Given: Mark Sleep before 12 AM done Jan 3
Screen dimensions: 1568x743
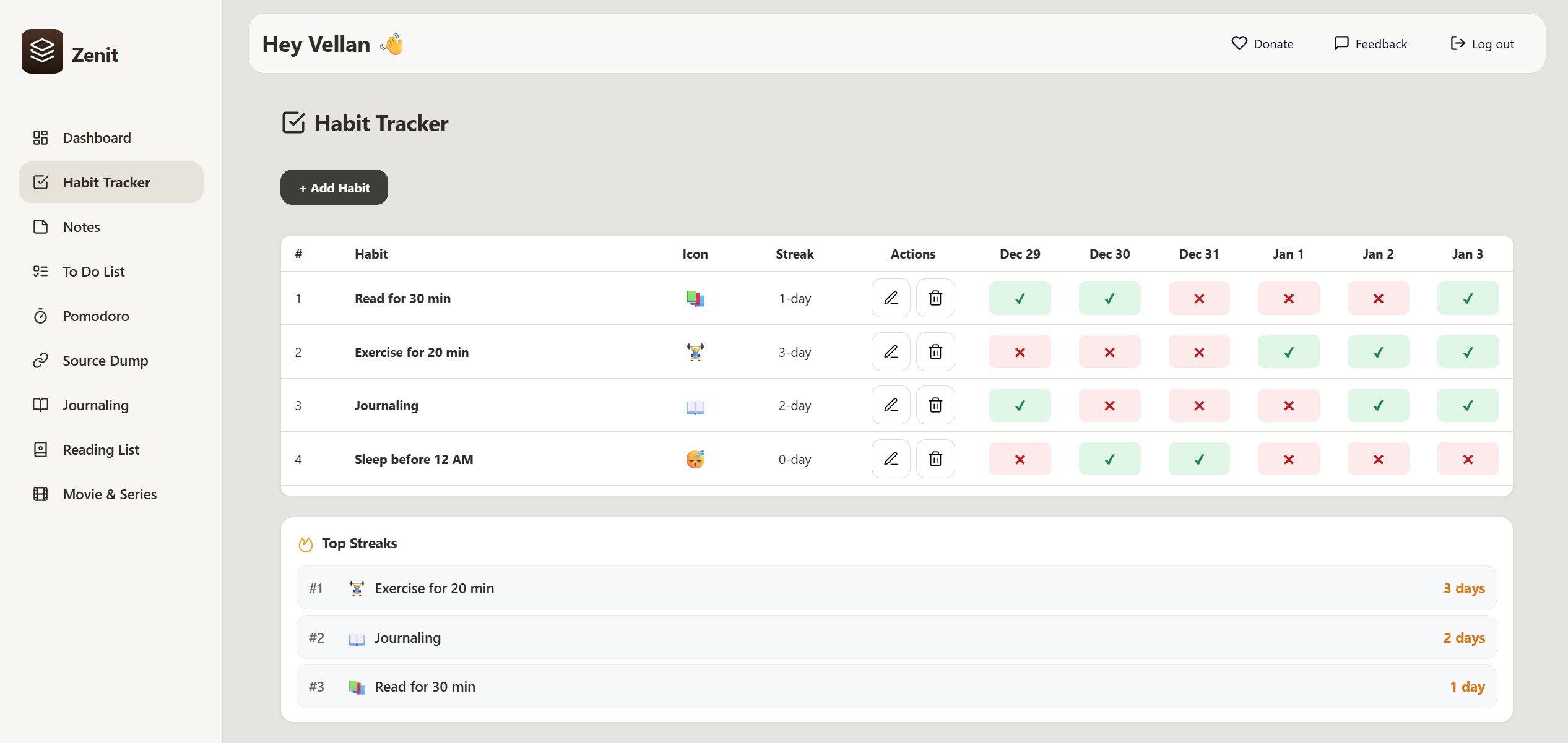Looking at the screenshot, I should (x=1467, y=459).
